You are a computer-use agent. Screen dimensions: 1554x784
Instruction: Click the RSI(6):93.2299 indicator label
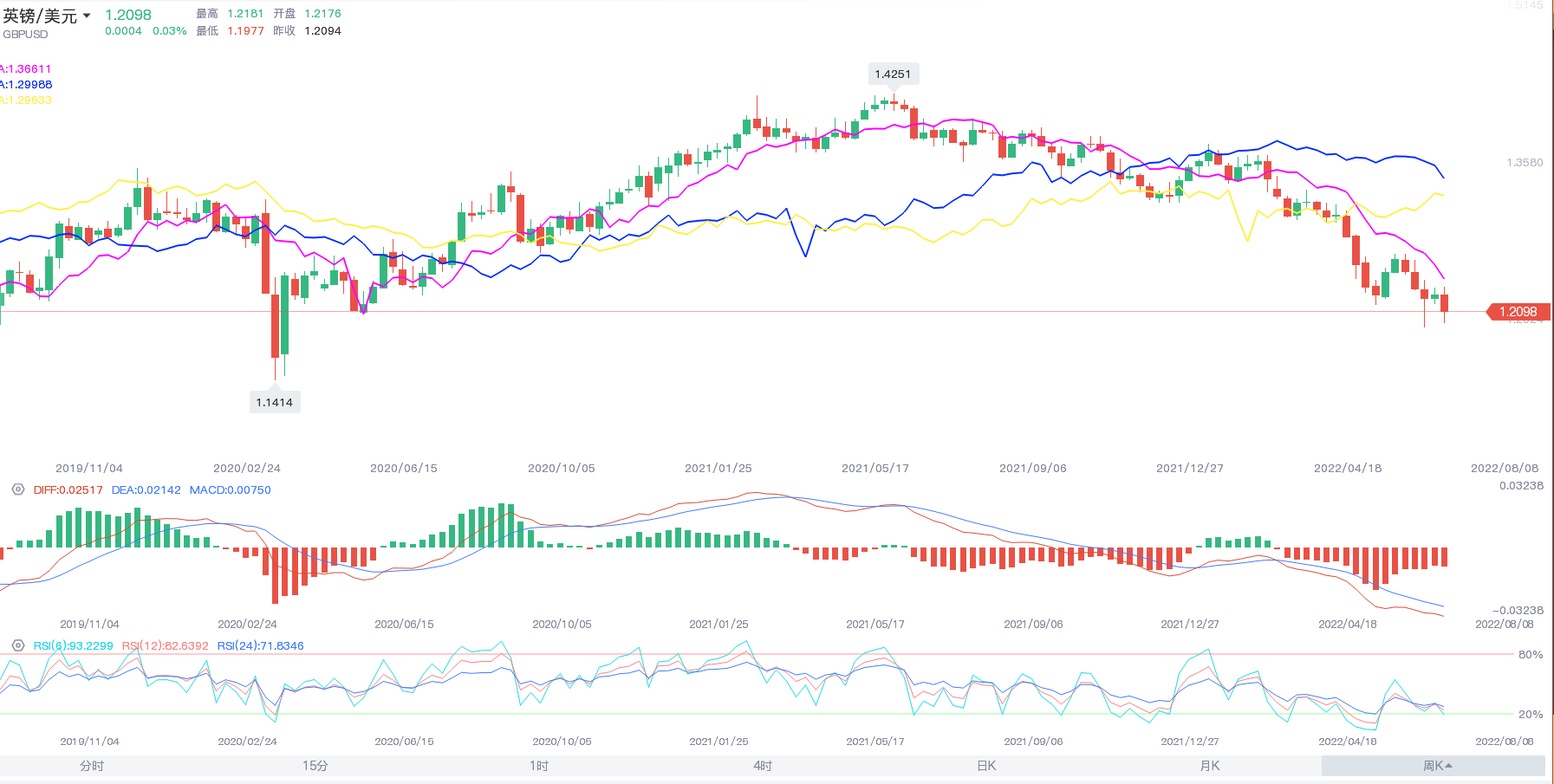73,645
